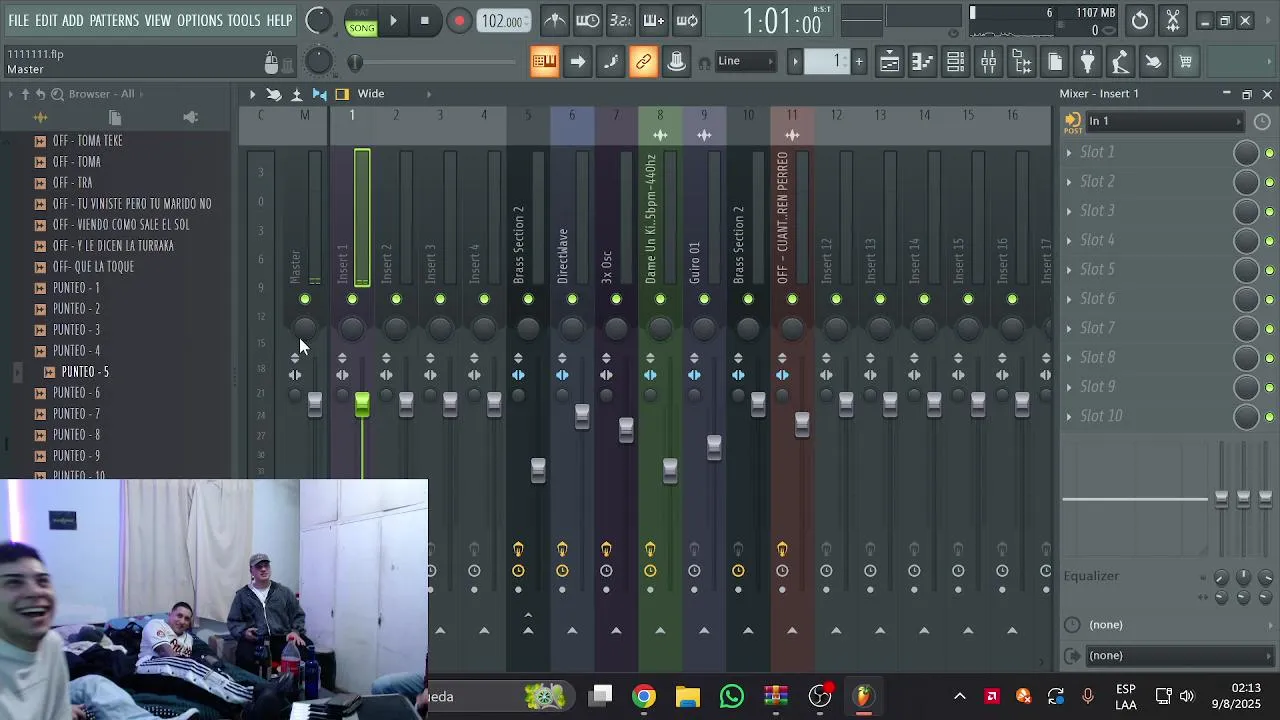Image resolution: width=1280 pixels, height=720 pixels.
Task: Mute the OFF - CUANT..REN PERREO track
Action: point(792,299)
